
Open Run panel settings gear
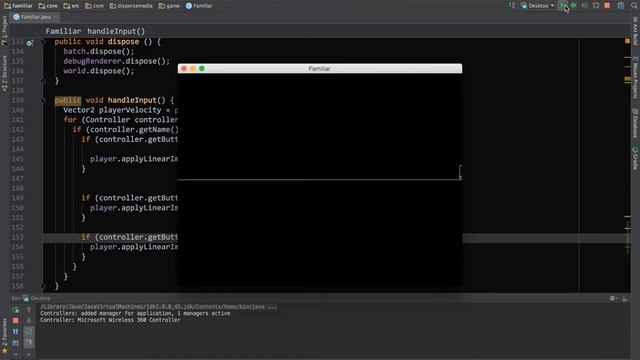point(613,298)
